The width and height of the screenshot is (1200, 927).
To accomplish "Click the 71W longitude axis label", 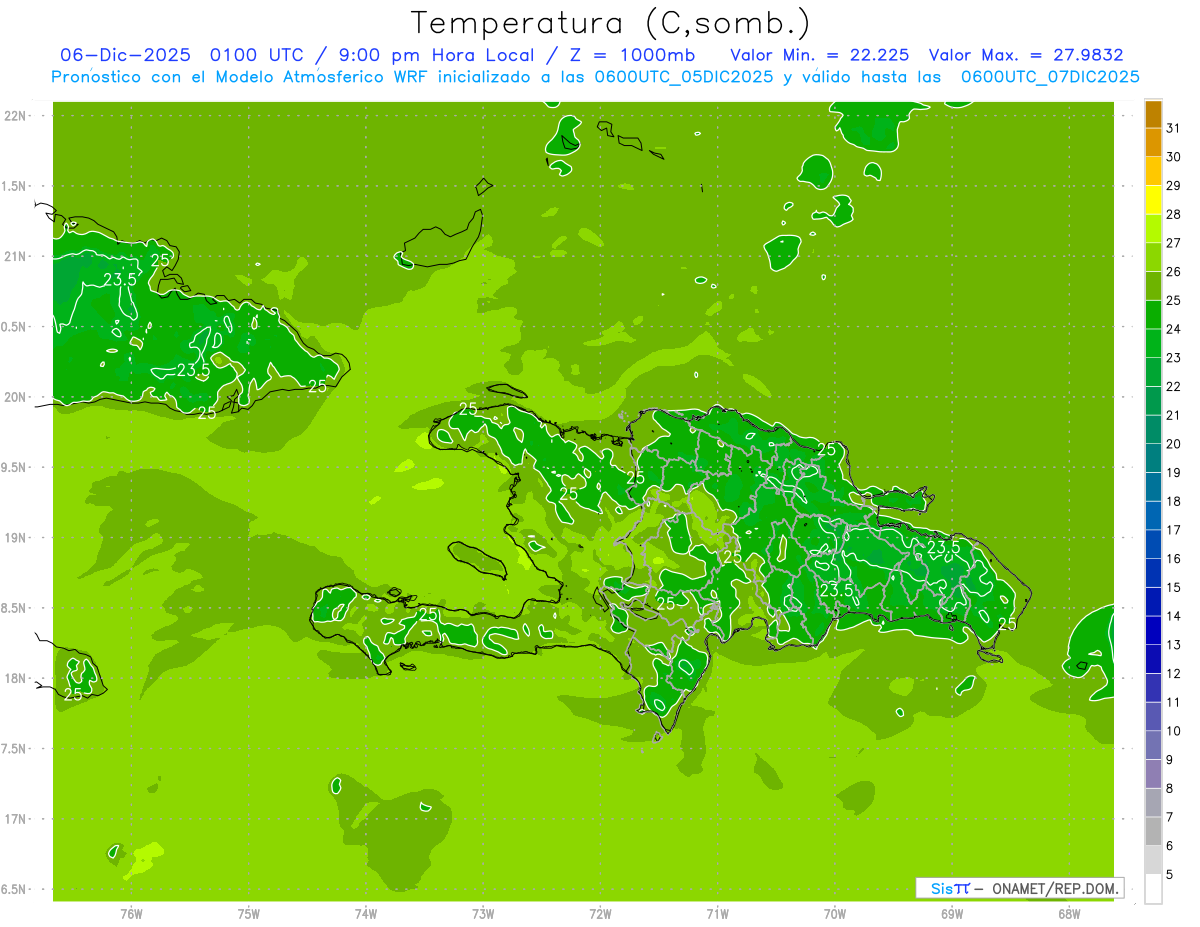I will 717,914.
